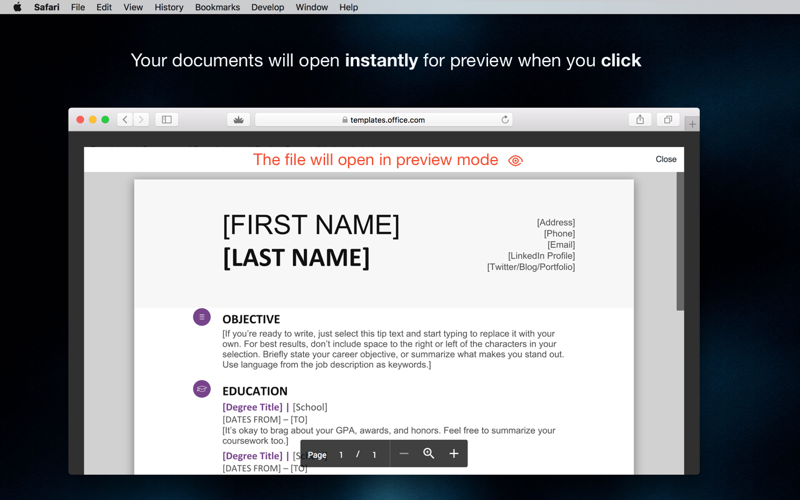Toggle the Safari sidebar button
800x500 pixels.
pos(167,120)
